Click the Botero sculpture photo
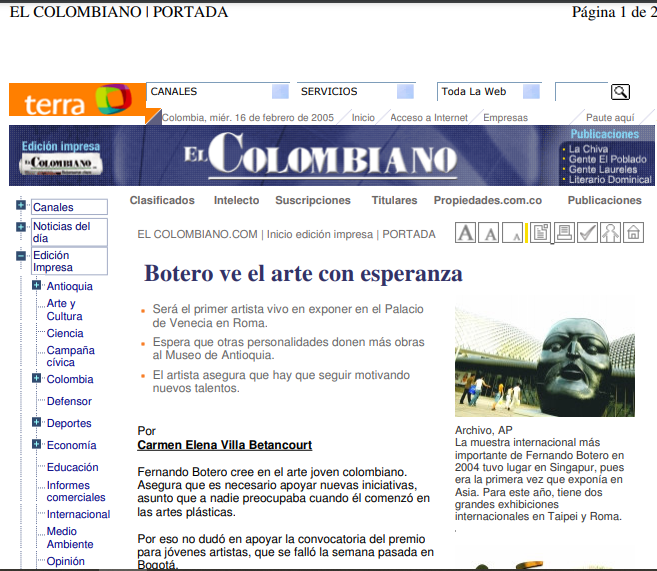 tap(544, 361)
